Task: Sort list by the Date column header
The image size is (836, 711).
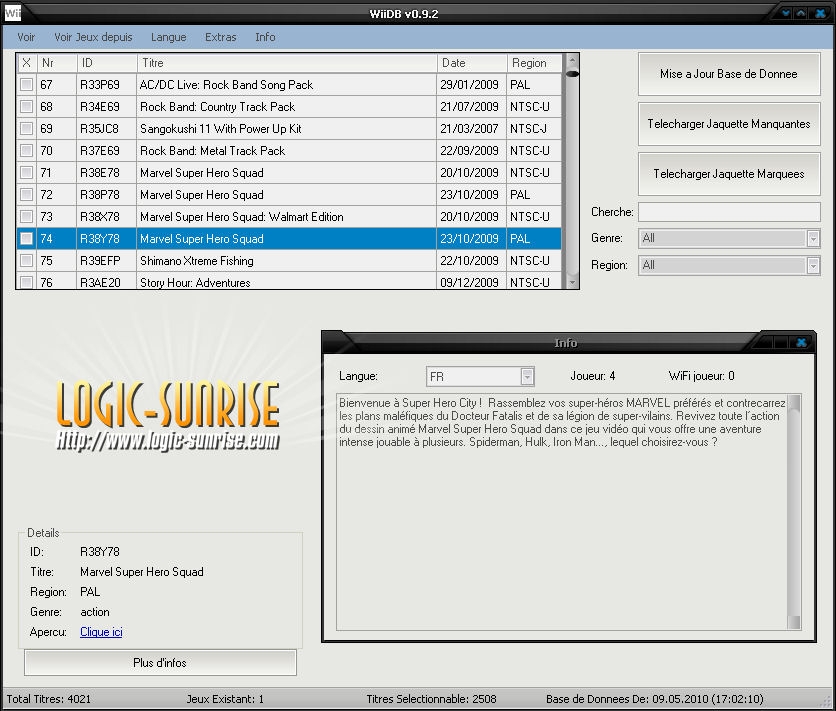Action: pyautogui.click(x=471, y=63)
